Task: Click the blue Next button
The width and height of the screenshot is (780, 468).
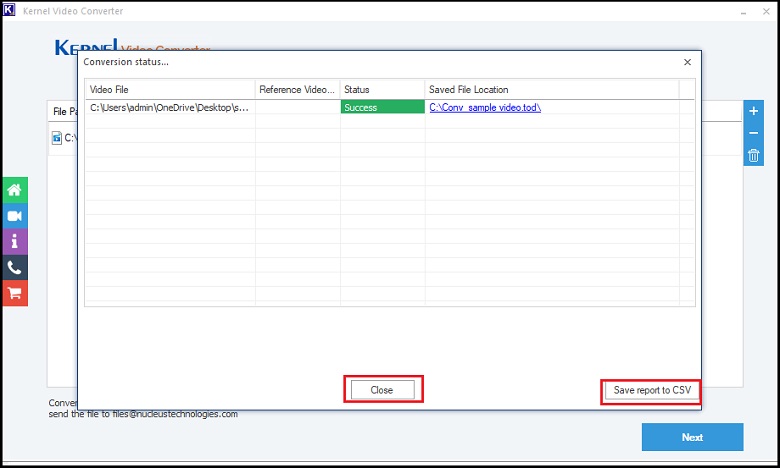Action: tap(692, 437)
